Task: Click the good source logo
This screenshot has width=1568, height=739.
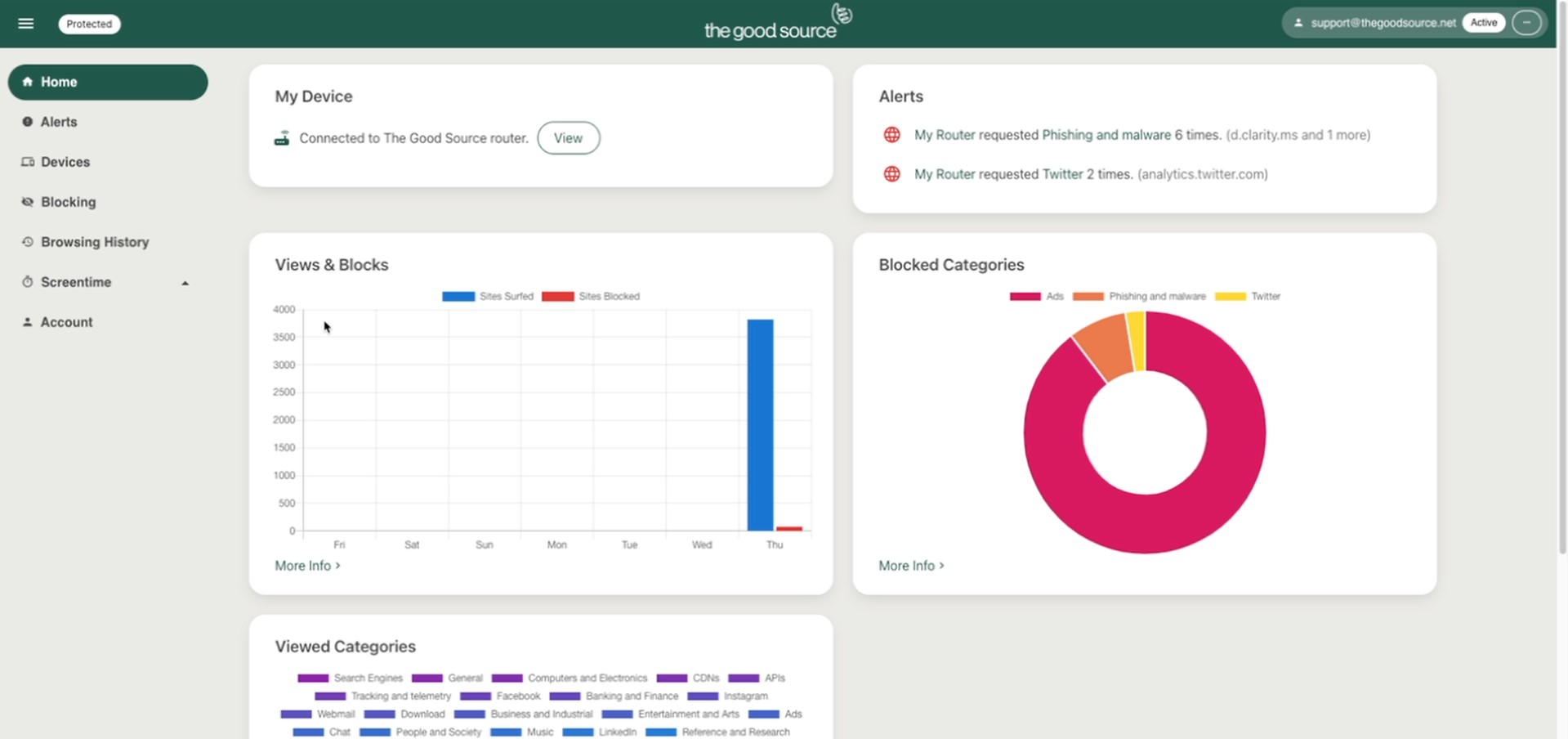Action: point(778,23)
